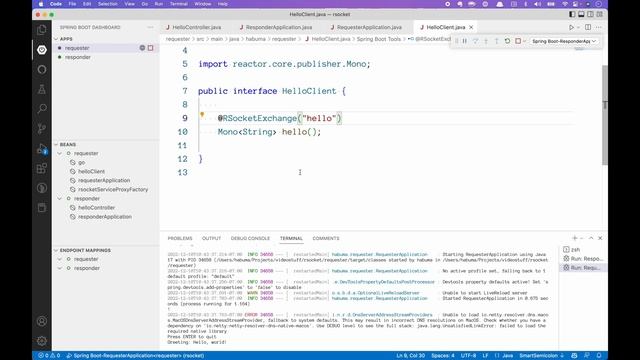Click Ln 9, Col 30 cursor position status
640x360 pixels.
411,356
